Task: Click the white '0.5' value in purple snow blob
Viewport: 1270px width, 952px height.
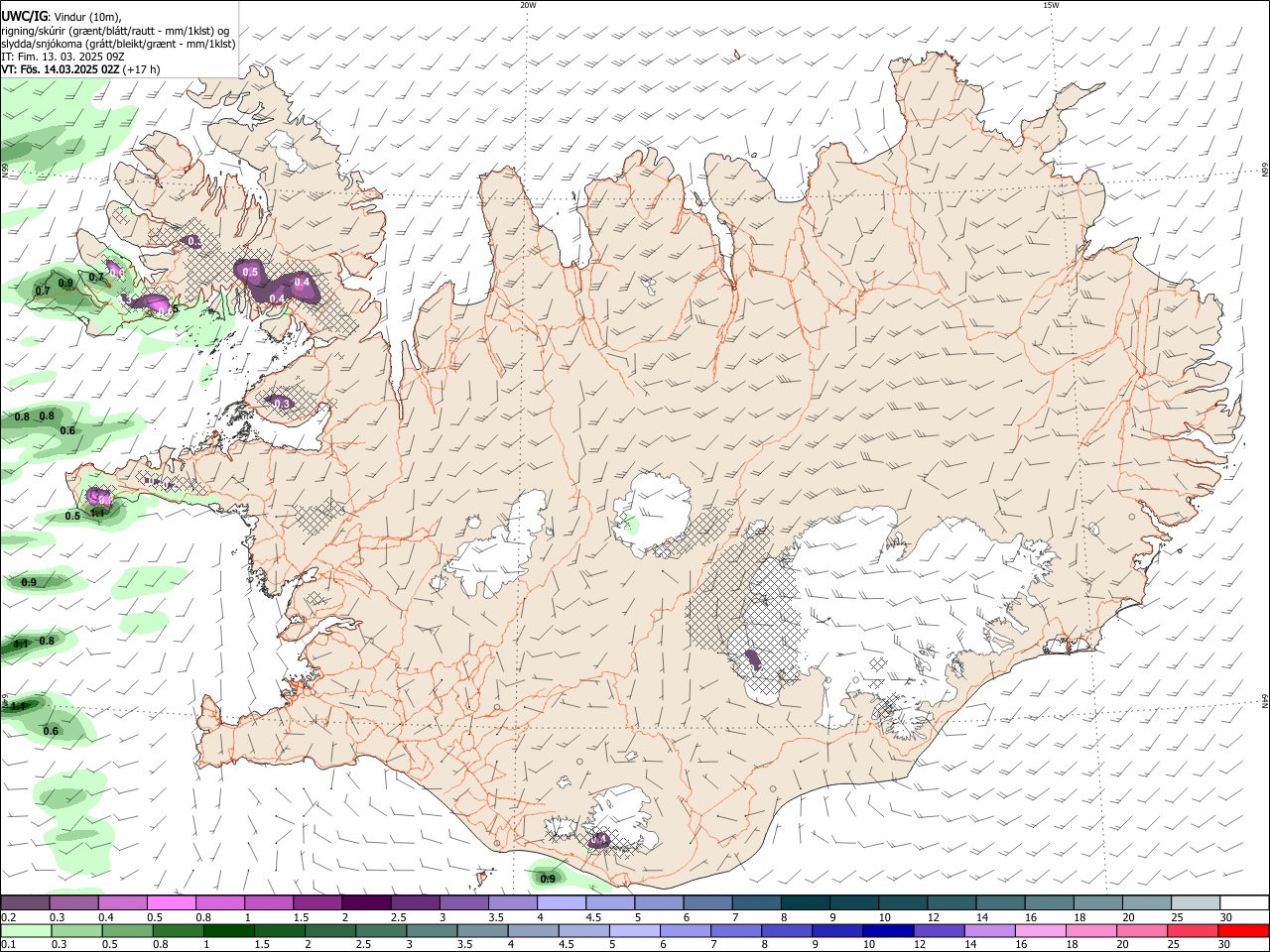Action: [250, 272]
